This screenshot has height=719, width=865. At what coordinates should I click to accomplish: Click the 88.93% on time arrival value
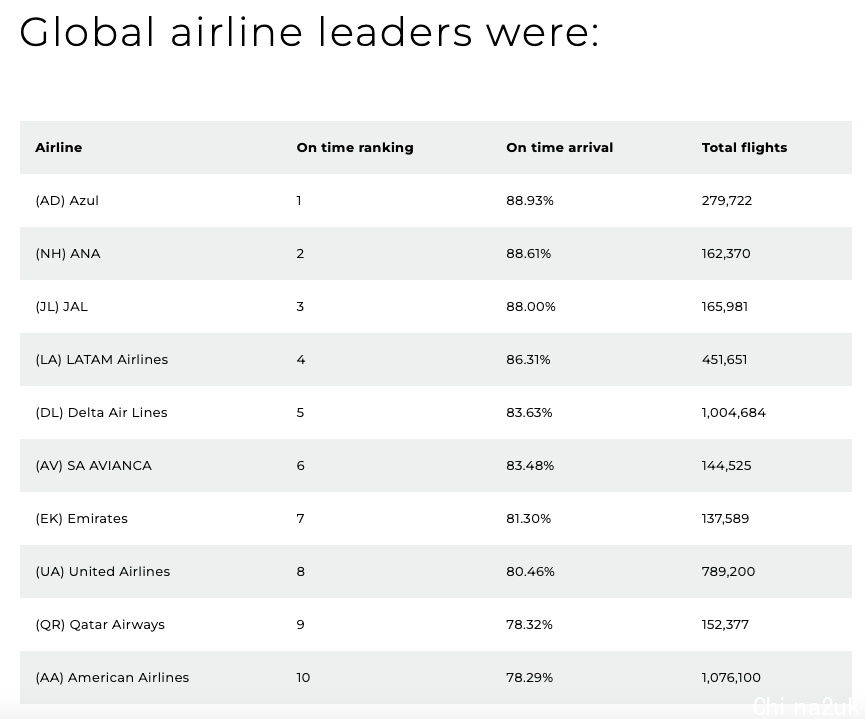[x=530, y=200]
